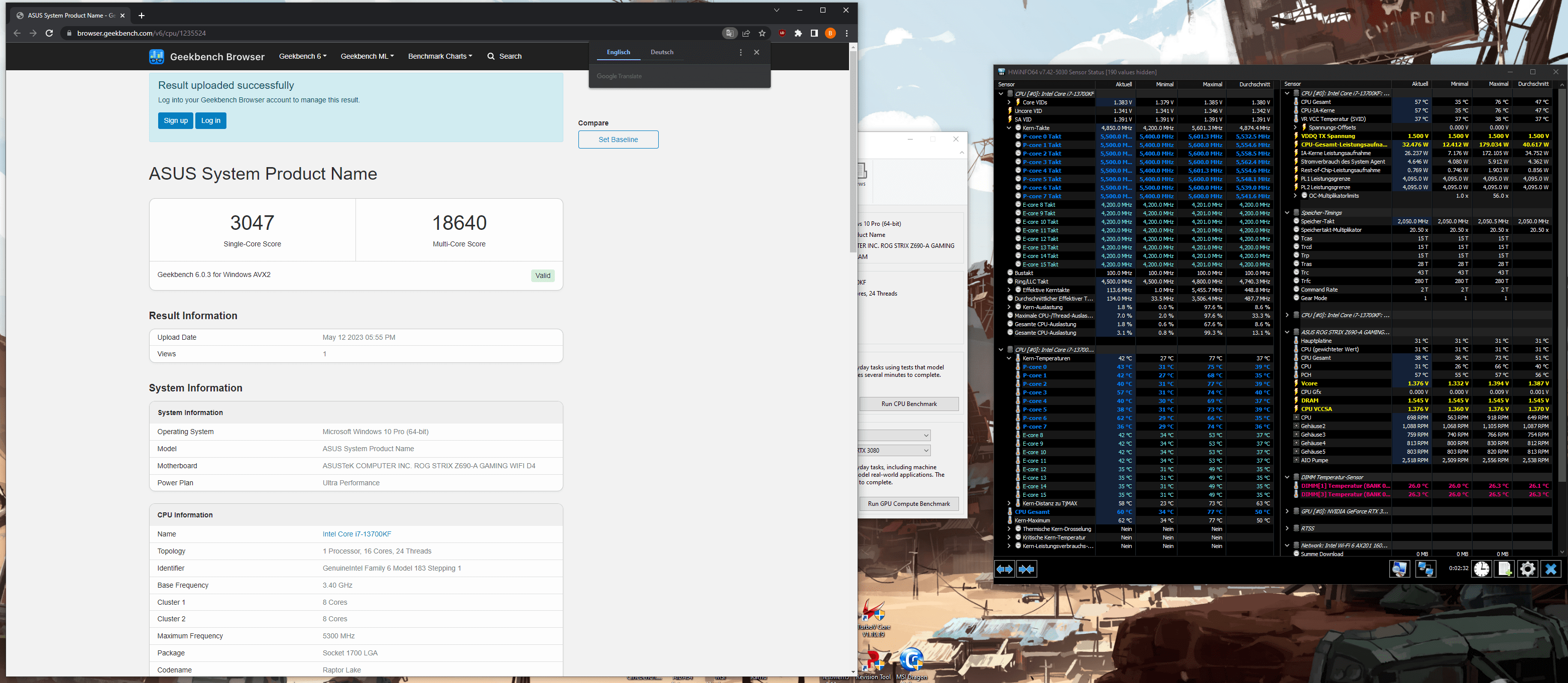Select the Deutsch tab in translate popup
Screen dimensions: 1568x683
(662, 52)
